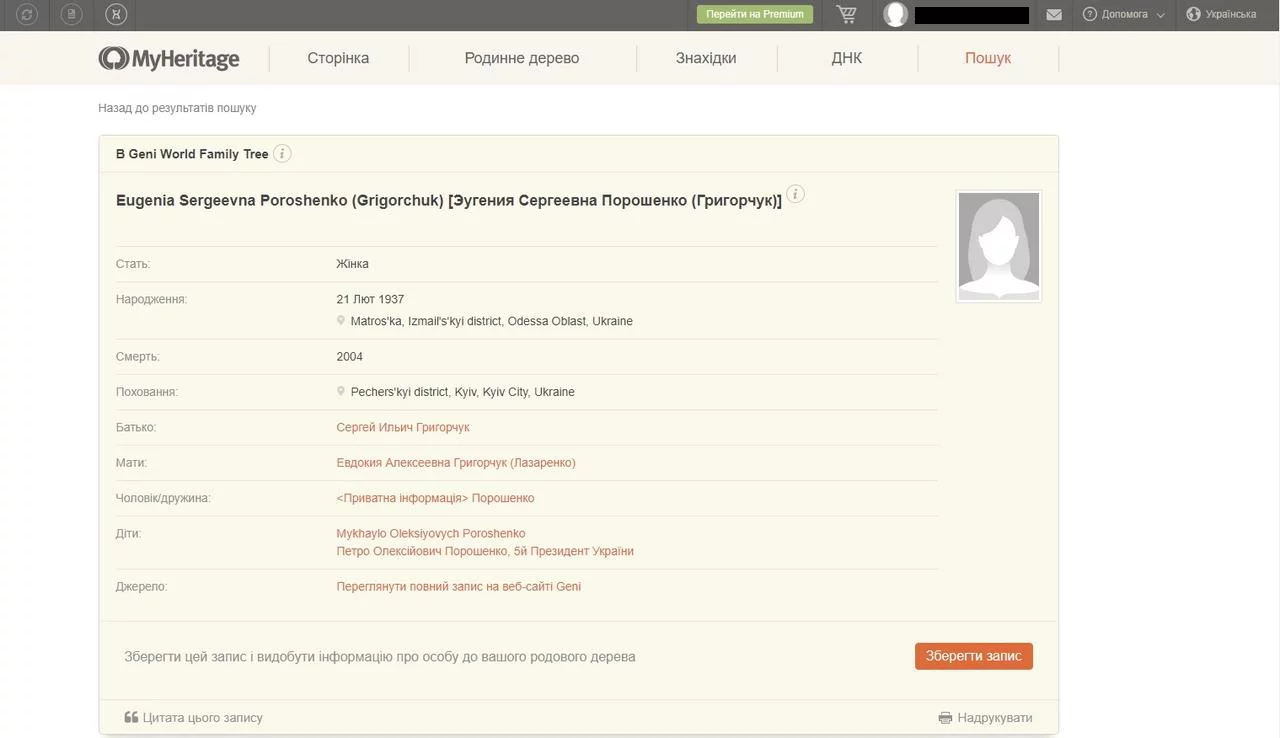Open the ДНК menu
Screen dimensions: 1280x738
tap(847, 58)
